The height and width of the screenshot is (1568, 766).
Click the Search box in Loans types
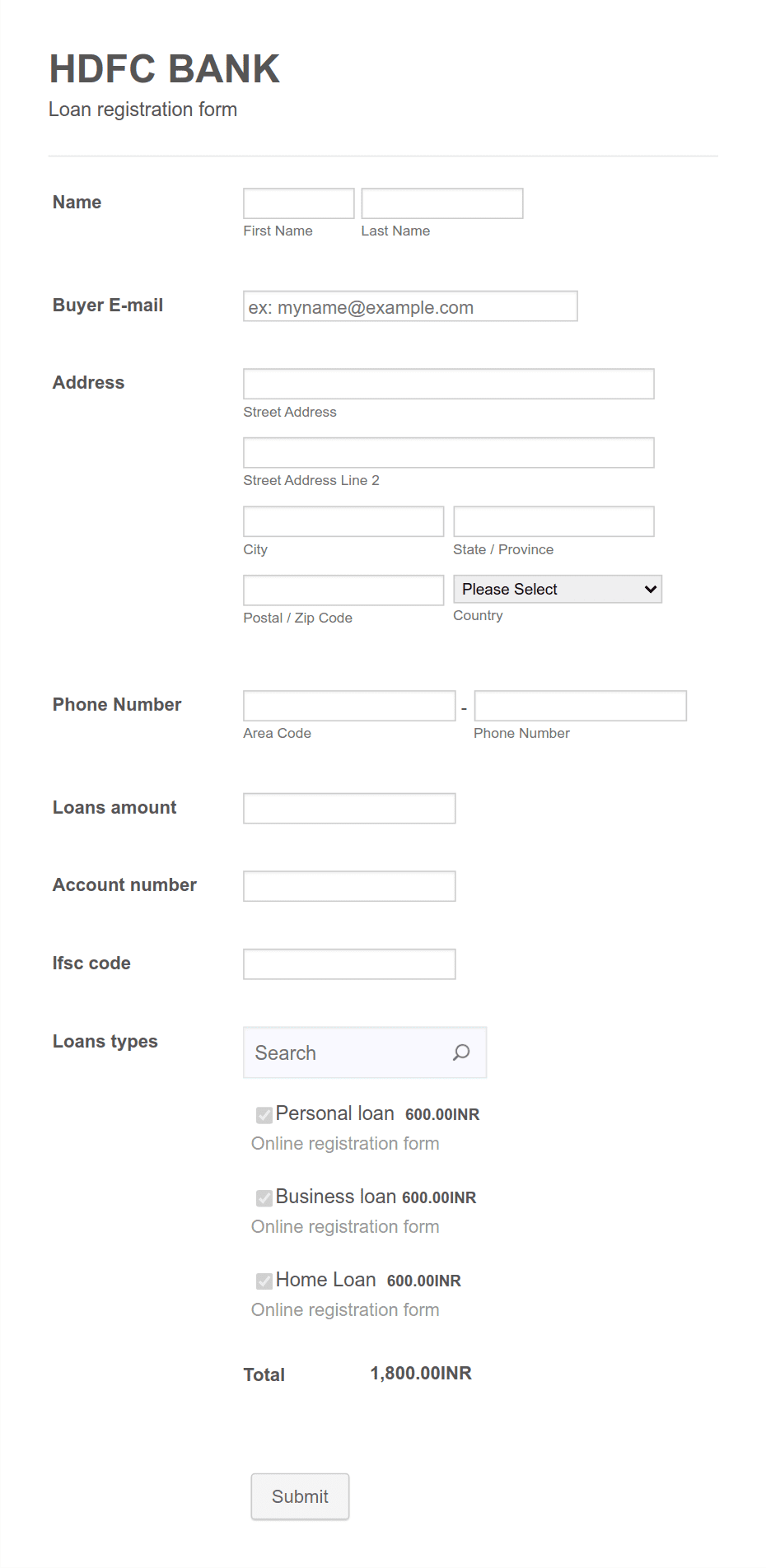[x=346, y=1052]
